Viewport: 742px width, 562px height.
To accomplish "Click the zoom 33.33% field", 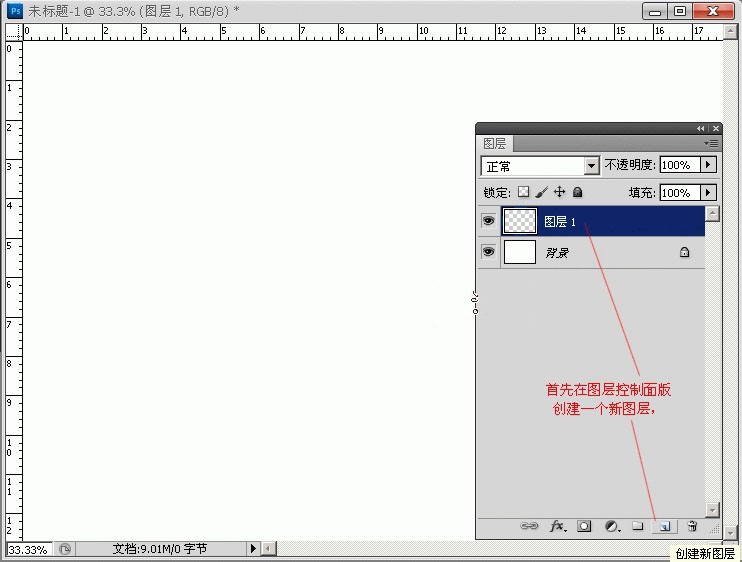I will click(29, 549).
